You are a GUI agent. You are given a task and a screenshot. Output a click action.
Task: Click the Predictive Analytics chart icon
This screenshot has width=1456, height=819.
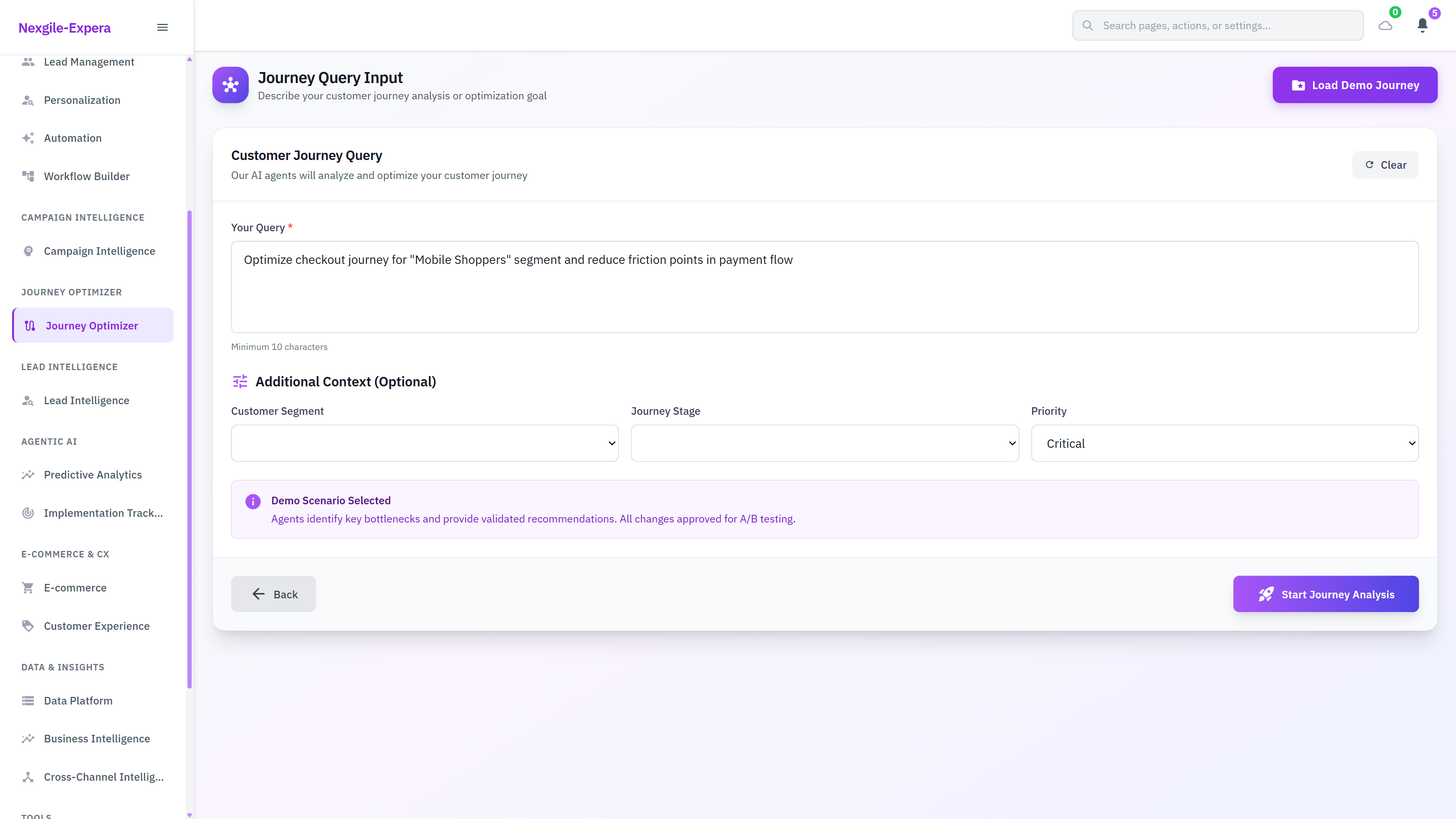(29, 475)
